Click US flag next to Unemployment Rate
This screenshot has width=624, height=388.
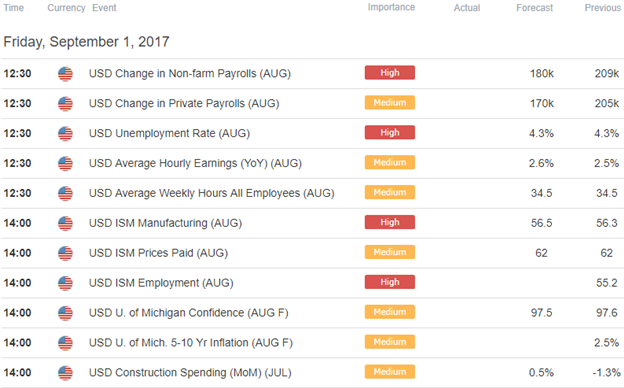point(65,133)
